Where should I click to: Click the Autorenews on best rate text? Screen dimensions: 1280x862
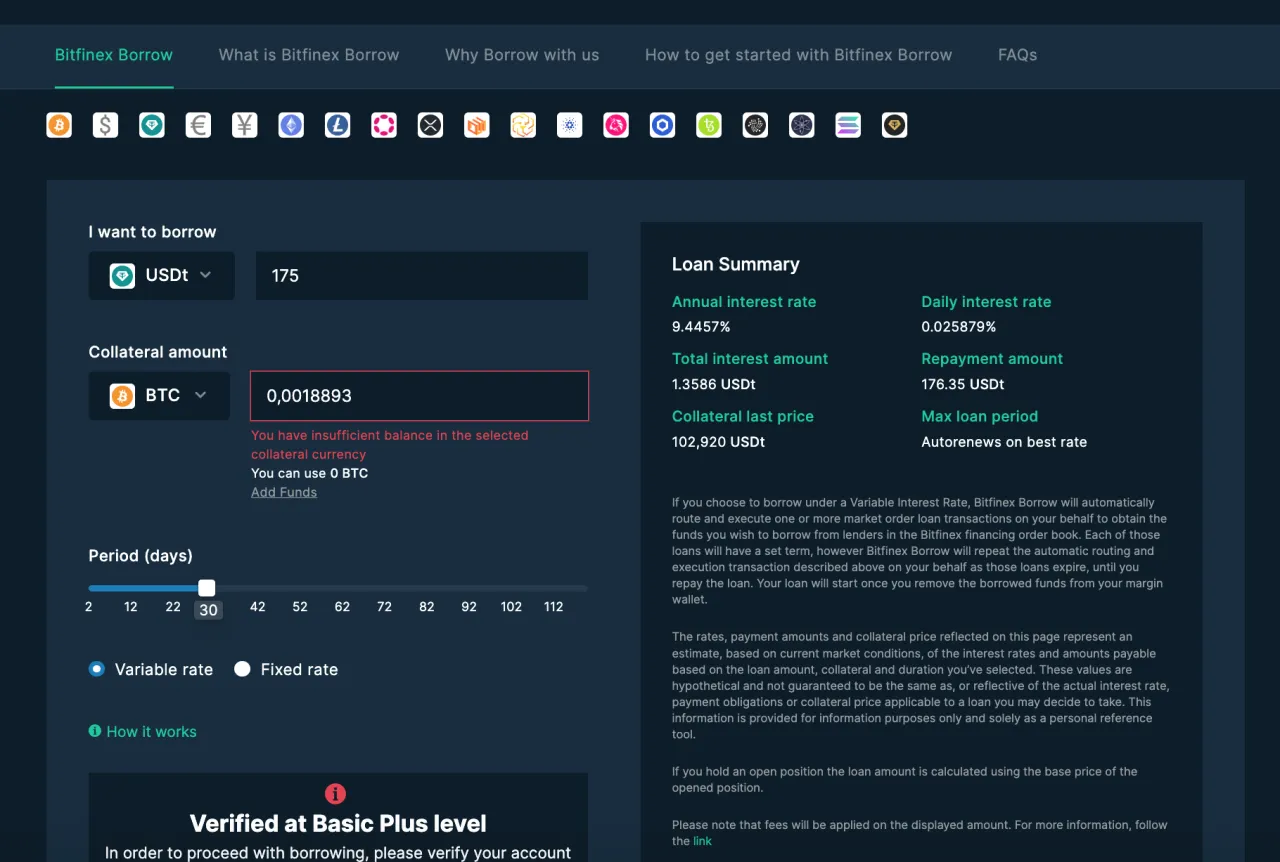click(x=1004, y=441)
